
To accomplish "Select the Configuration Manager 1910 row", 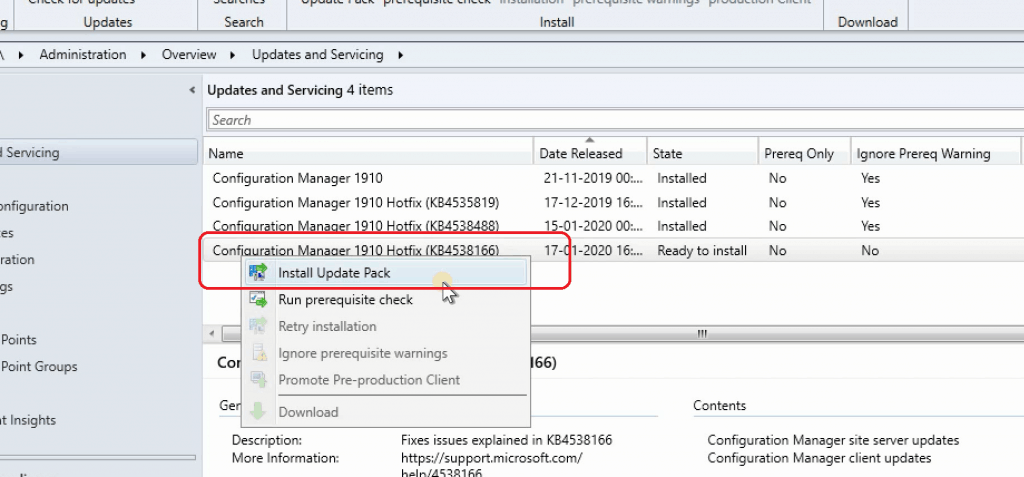I will click(298, 178).
